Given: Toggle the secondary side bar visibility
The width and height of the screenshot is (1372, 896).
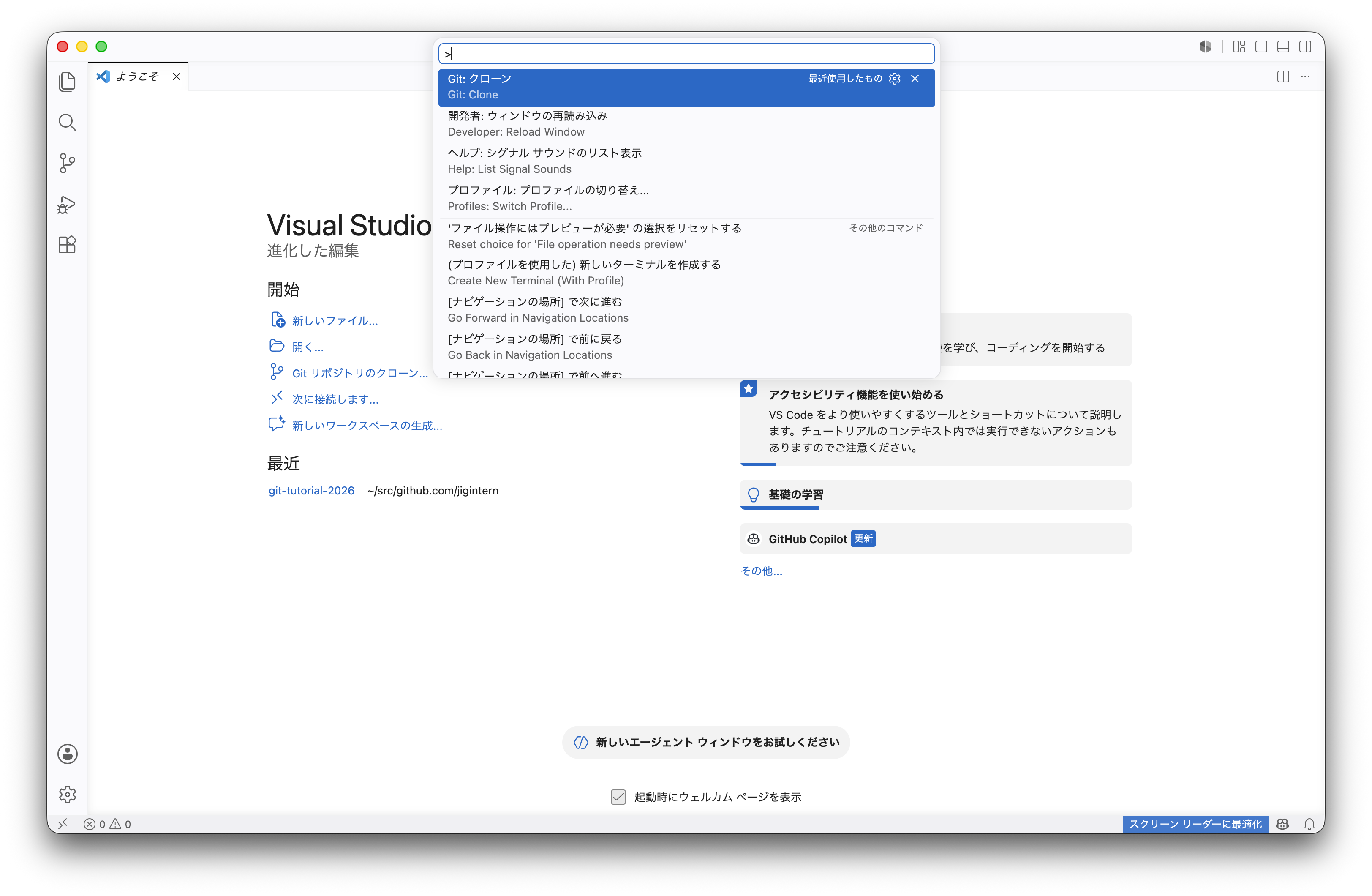Looking at the screenshot, I should 1305,47.
